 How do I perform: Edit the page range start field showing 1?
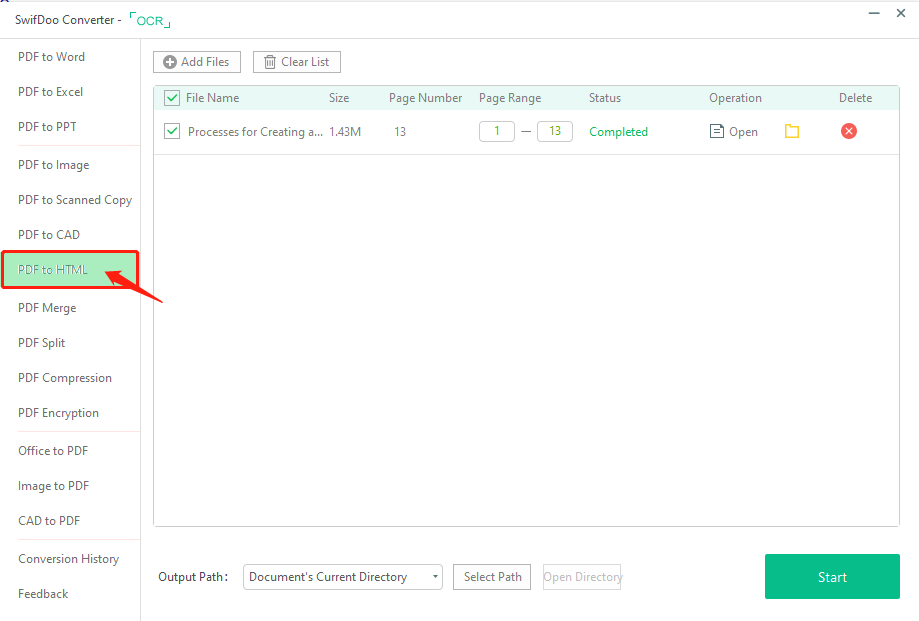coord(496,131)
